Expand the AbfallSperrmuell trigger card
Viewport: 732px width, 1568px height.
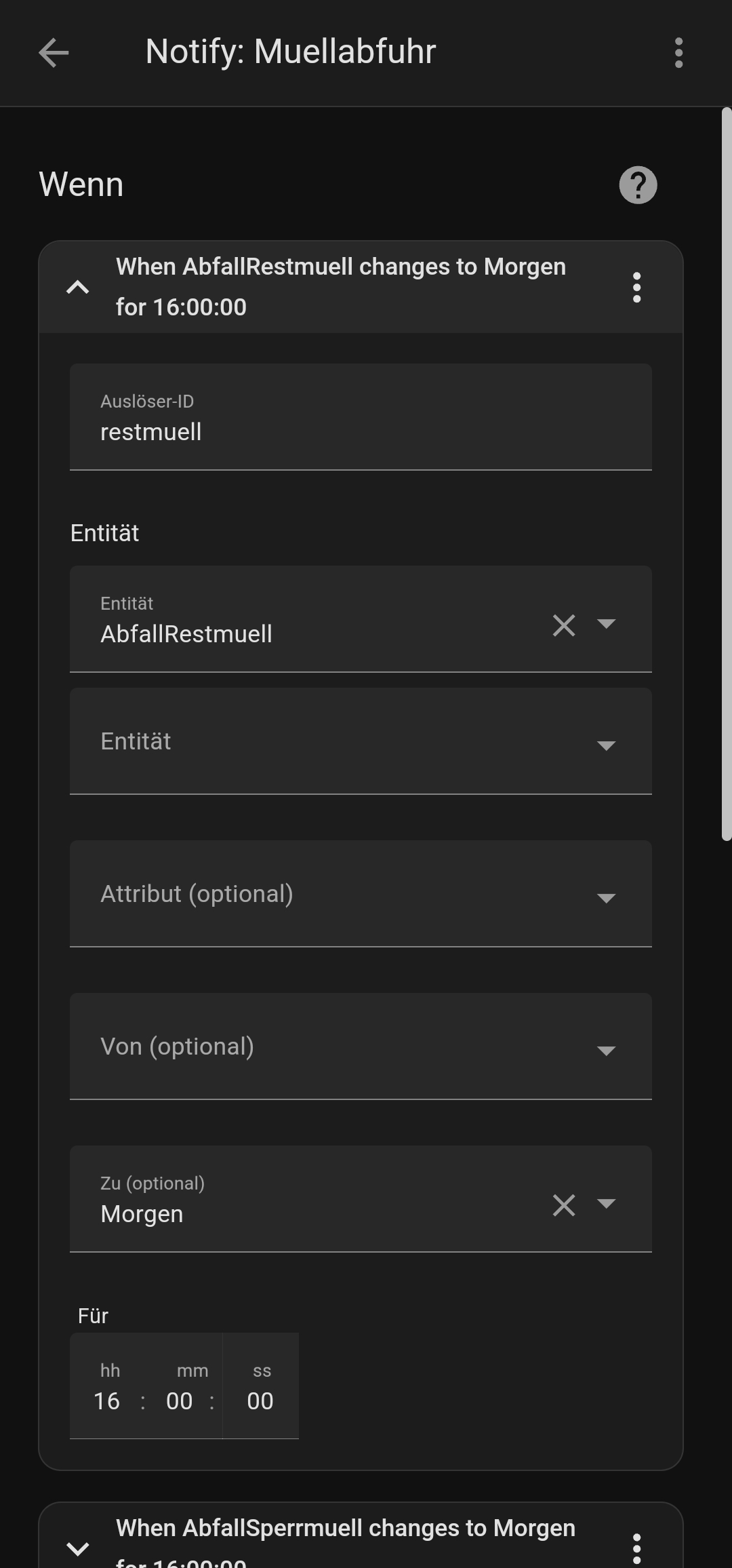click(78, 1548)
